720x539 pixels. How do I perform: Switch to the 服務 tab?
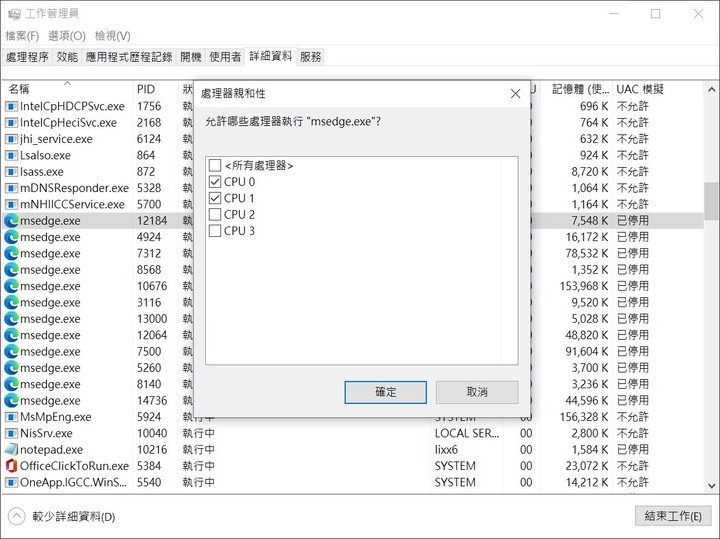pos(310,57)
